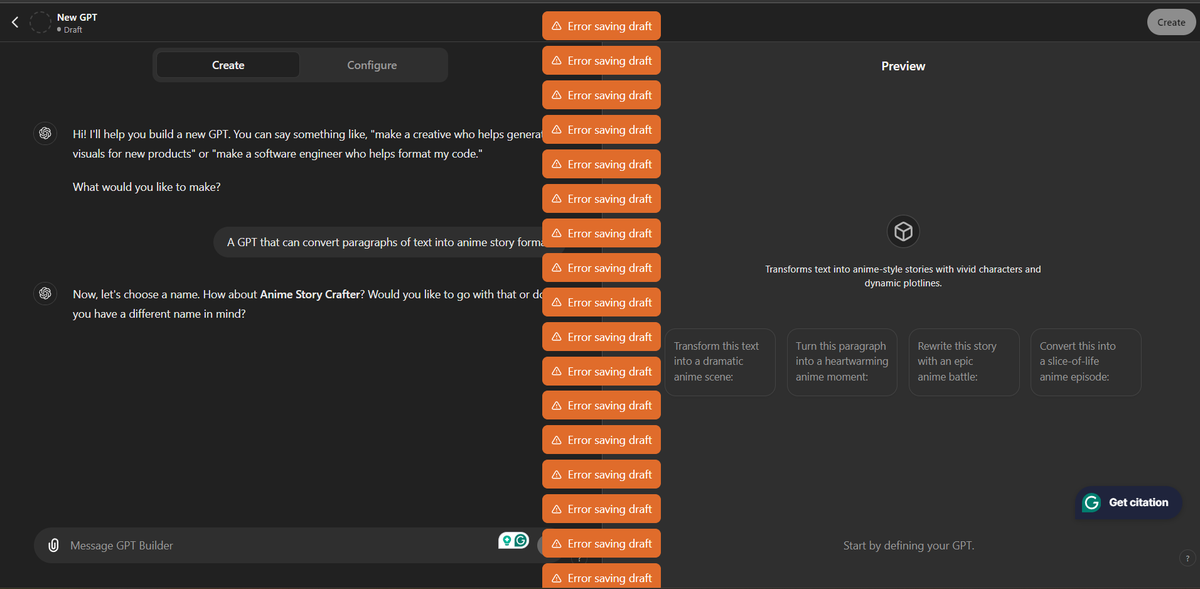Select 'Turn this paragraph into a heartwarming anime moment' starter

coord(842,362)
